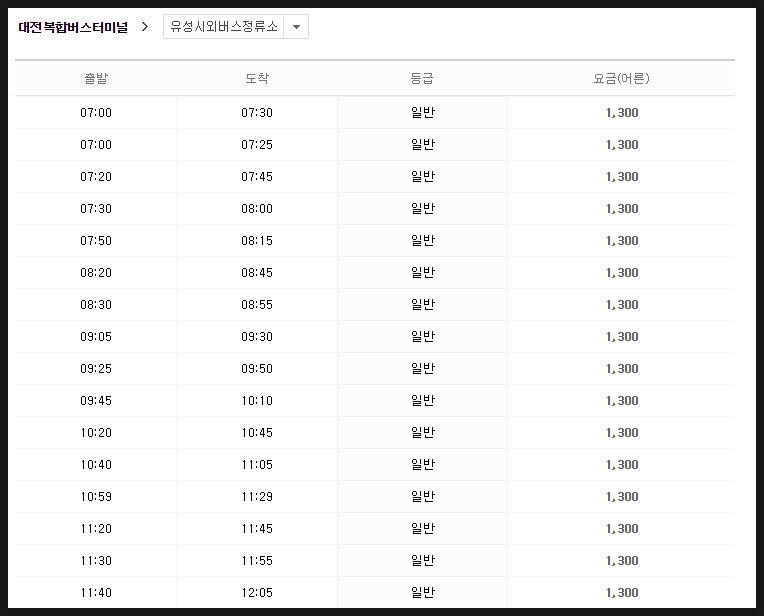Click 일반 grade in the 11:40 row
This screenshot has width=764, height=616.
[422, 593]
